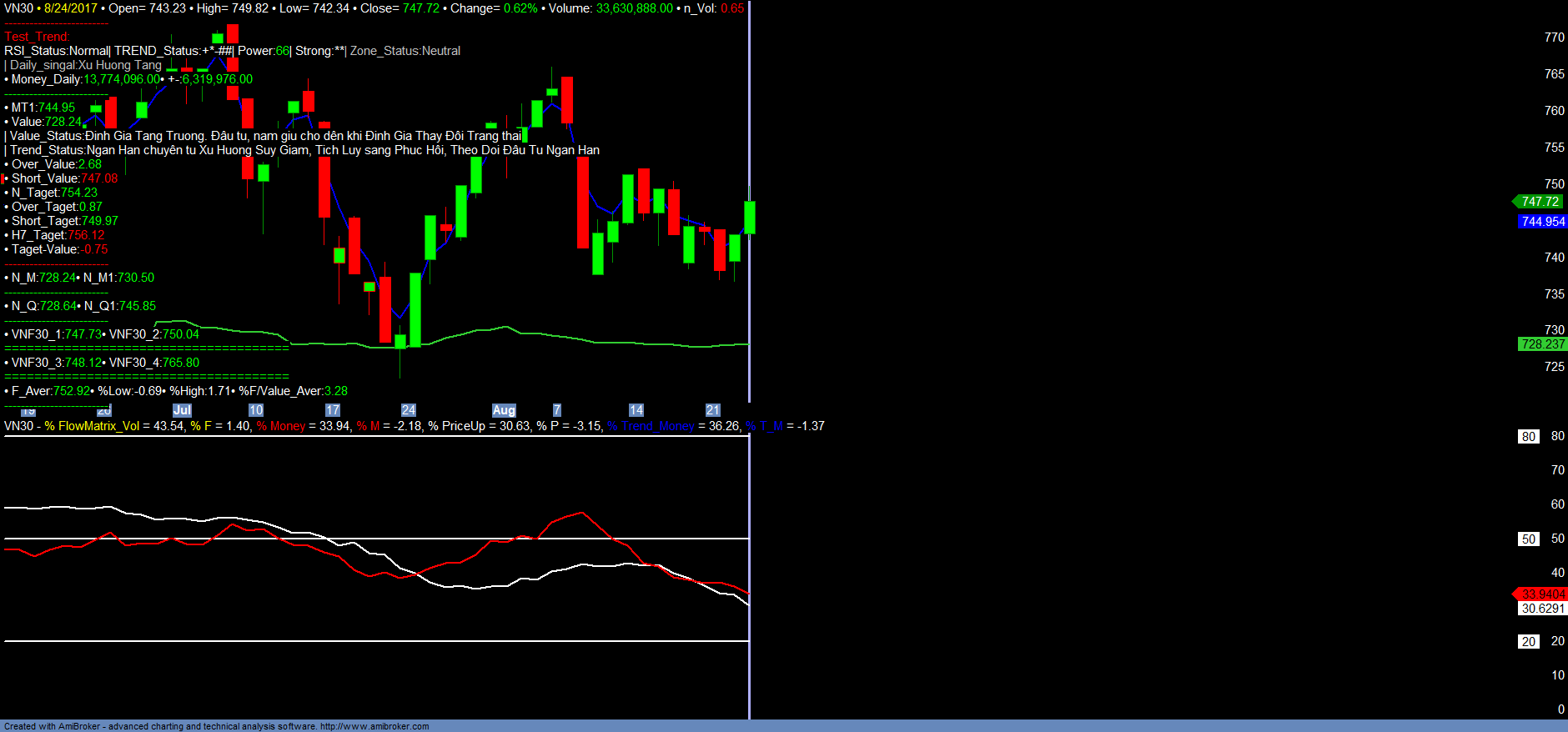Click the white 30.6291 indicator value tag
Viewport: 1568px width, 732px height.
[1542, 609]
